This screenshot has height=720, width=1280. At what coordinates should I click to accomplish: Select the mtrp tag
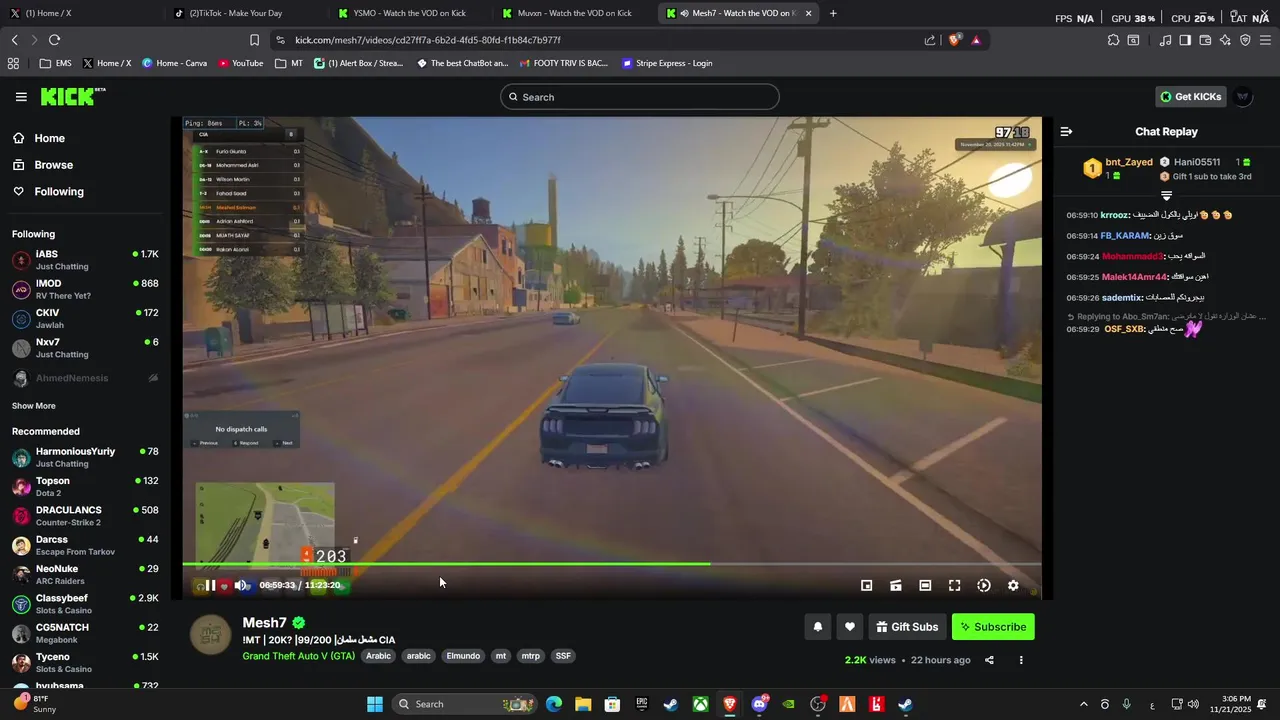(x=530, y=656)
